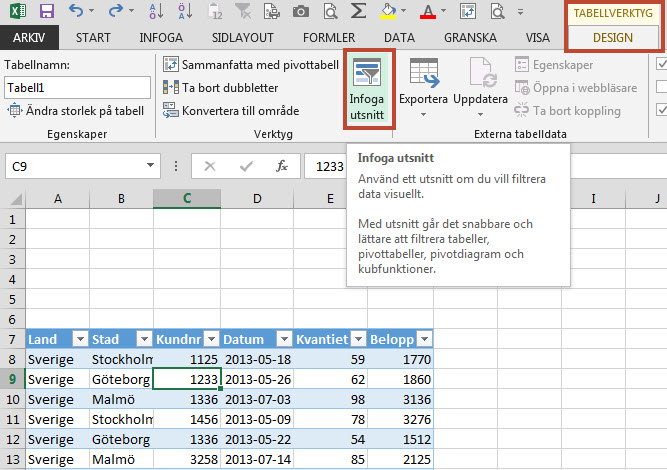
Task: Open the Kundnr column filter dropdown
Action: coord(211,339)
